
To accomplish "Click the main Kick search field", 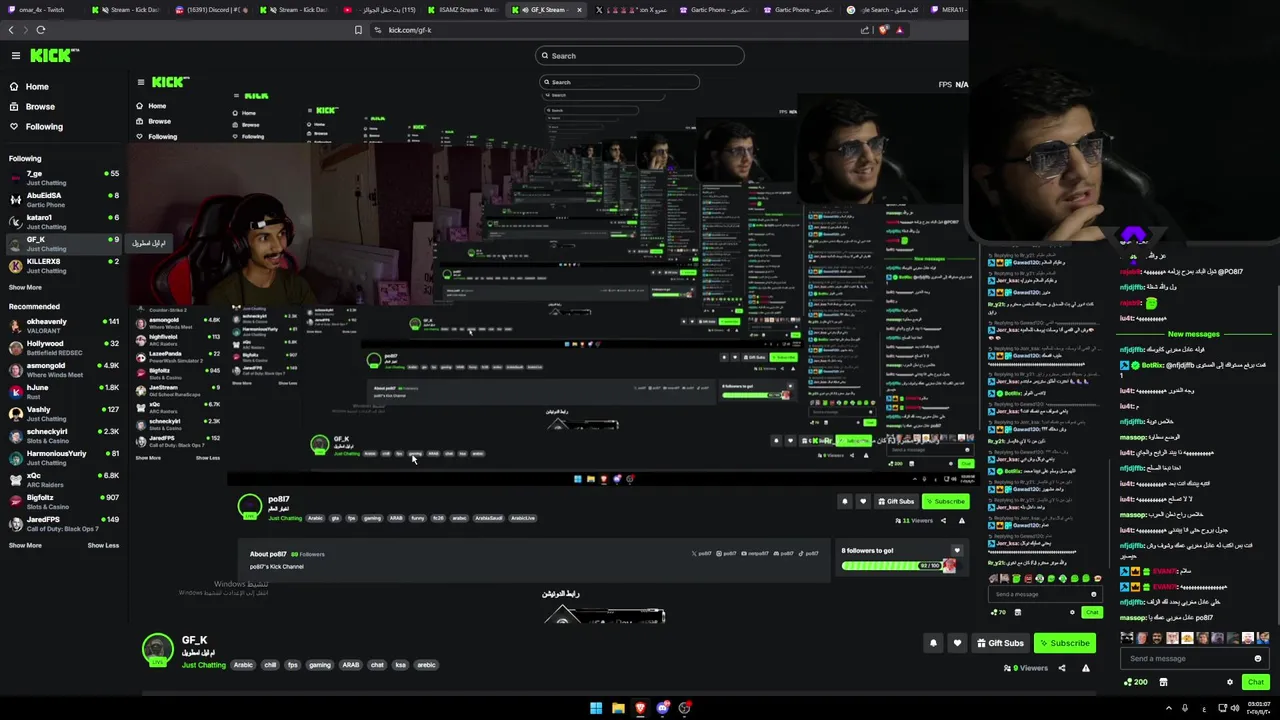I will pyautogui.click(x=640, y=56).
